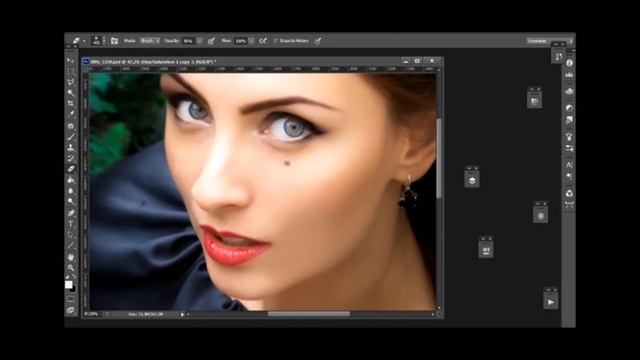Viewport: 640px width, 360px height.
Task: Check the Erase to History checkbox
Action: coord(275,41)
